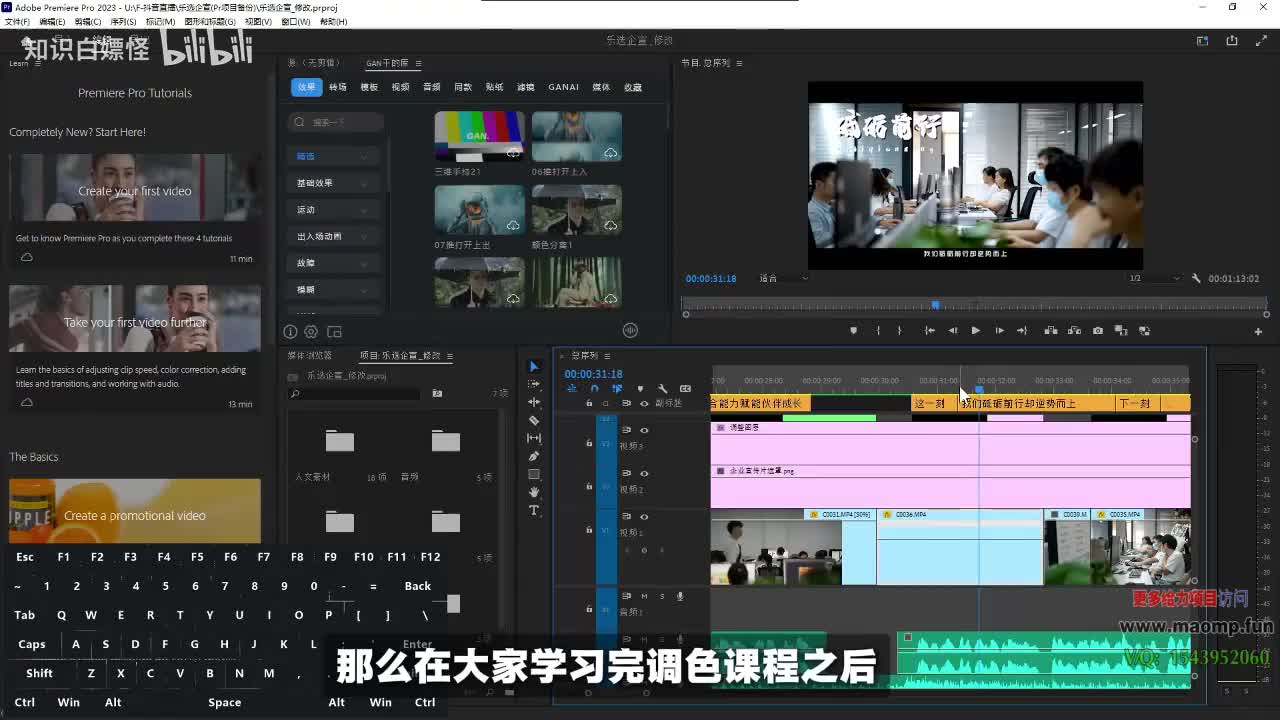
Task: Select the 效果 tab button
Action: pos(307,87)
